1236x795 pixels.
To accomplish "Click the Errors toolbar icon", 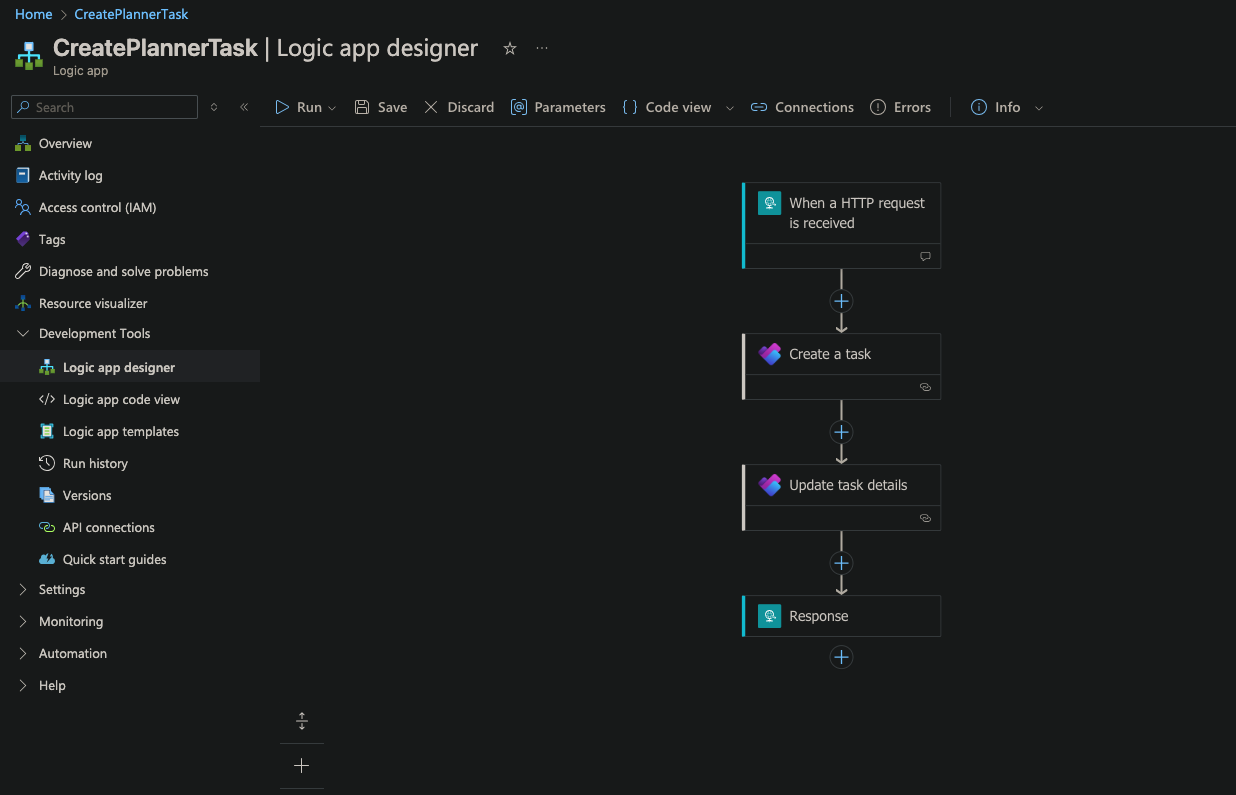I will click(x=878, y=107).
